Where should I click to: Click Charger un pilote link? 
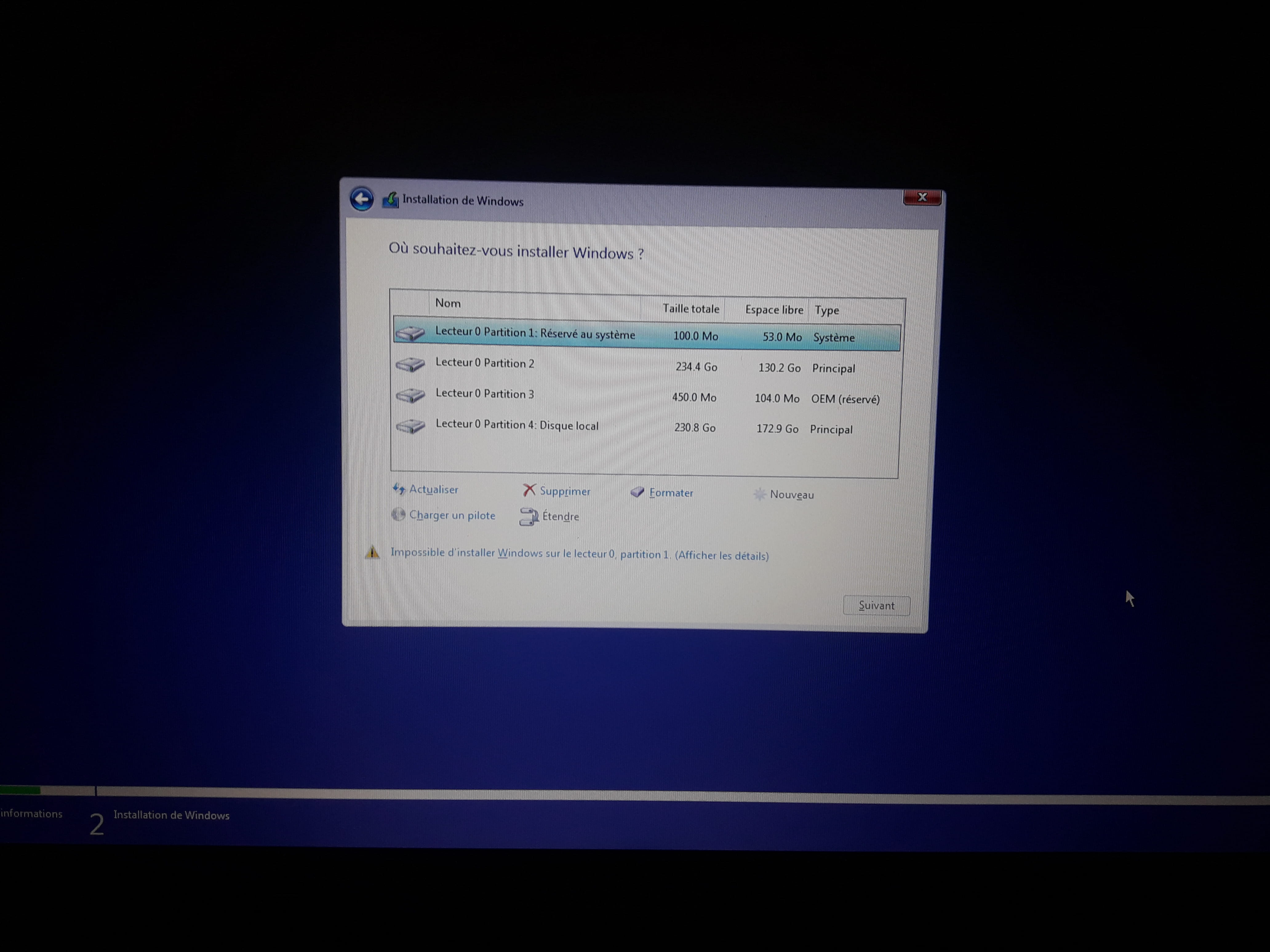(452, 515)
